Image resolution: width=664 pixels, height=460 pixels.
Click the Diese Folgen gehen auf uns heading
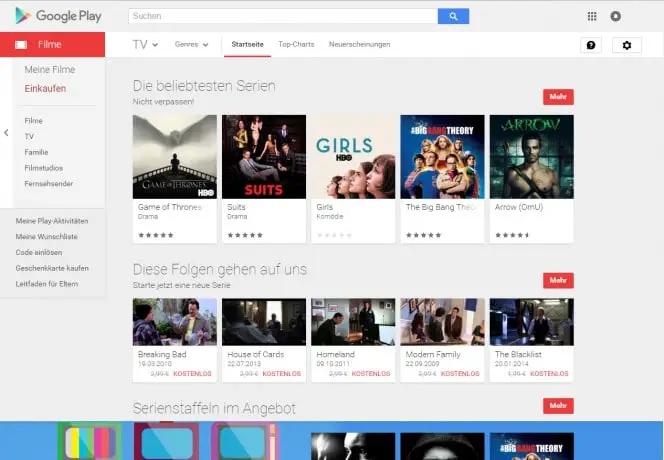pos(220,269)
